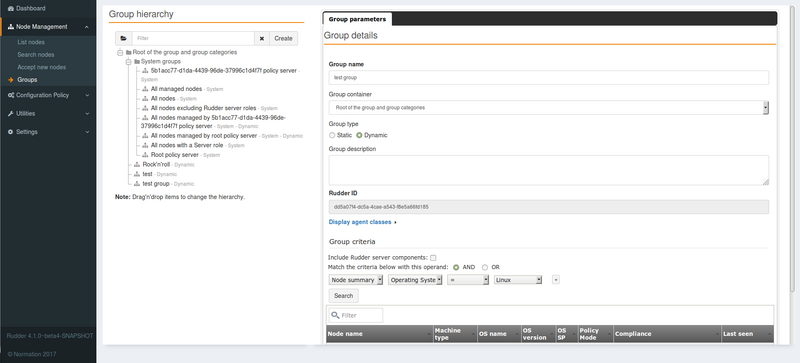The height and width of the screenshot is (363, 800).
Task: Open the Display agent classes link
Action: [x=360, y=222]
